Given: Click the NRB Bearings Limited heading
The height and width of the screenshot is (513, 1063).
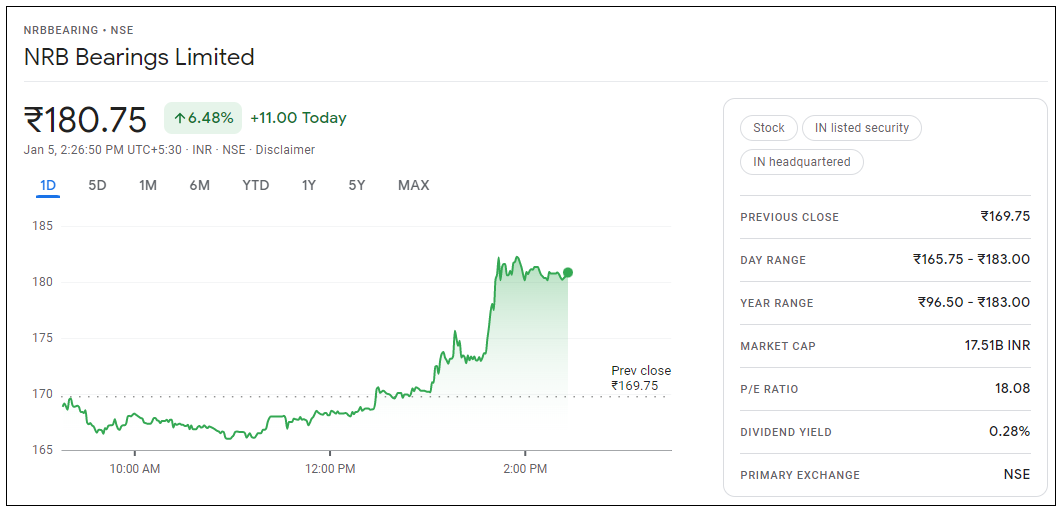Looking at the screenshot, I should (139, 57).
